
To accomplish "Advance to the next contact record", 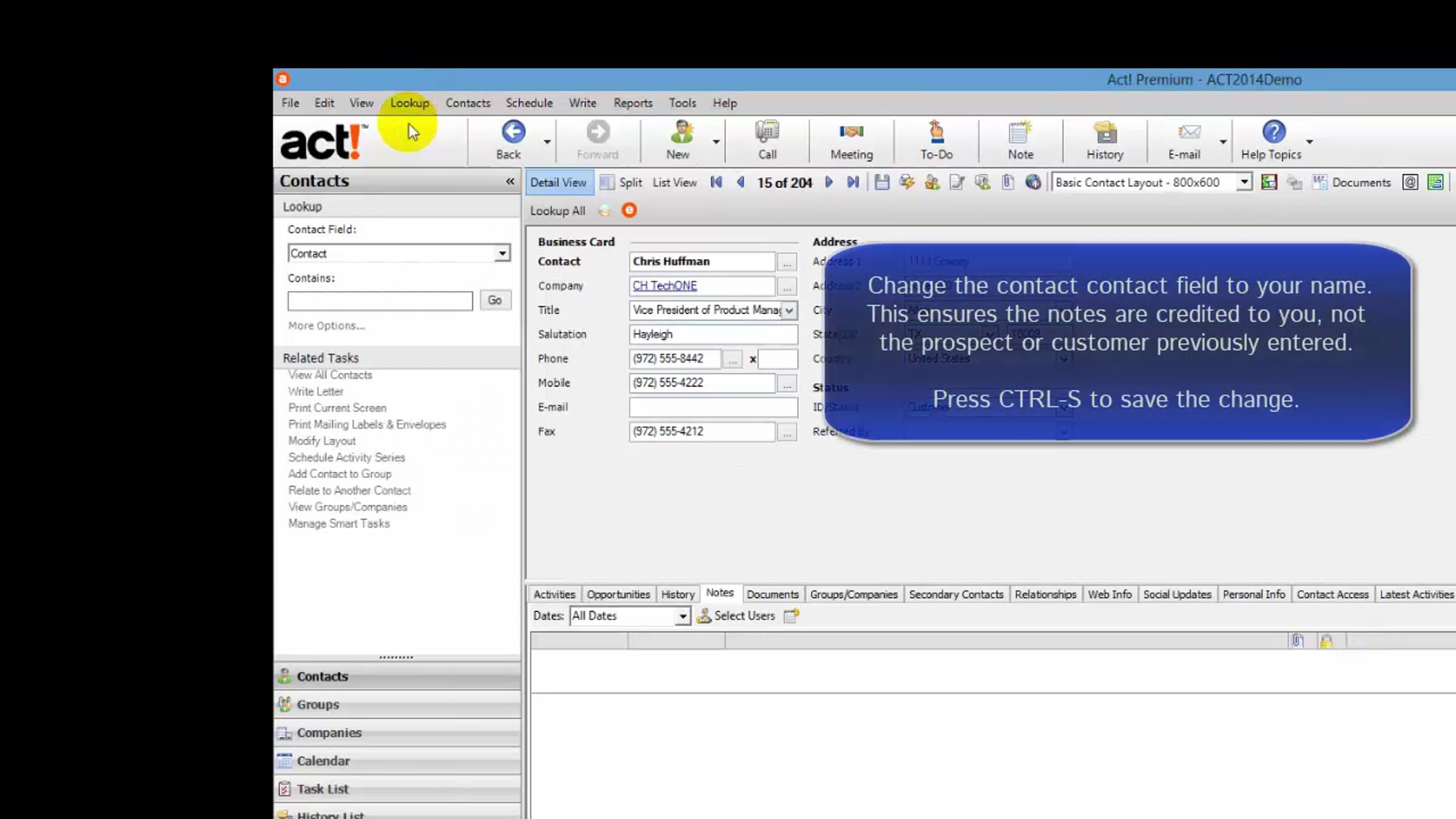I will pos(829,182).
